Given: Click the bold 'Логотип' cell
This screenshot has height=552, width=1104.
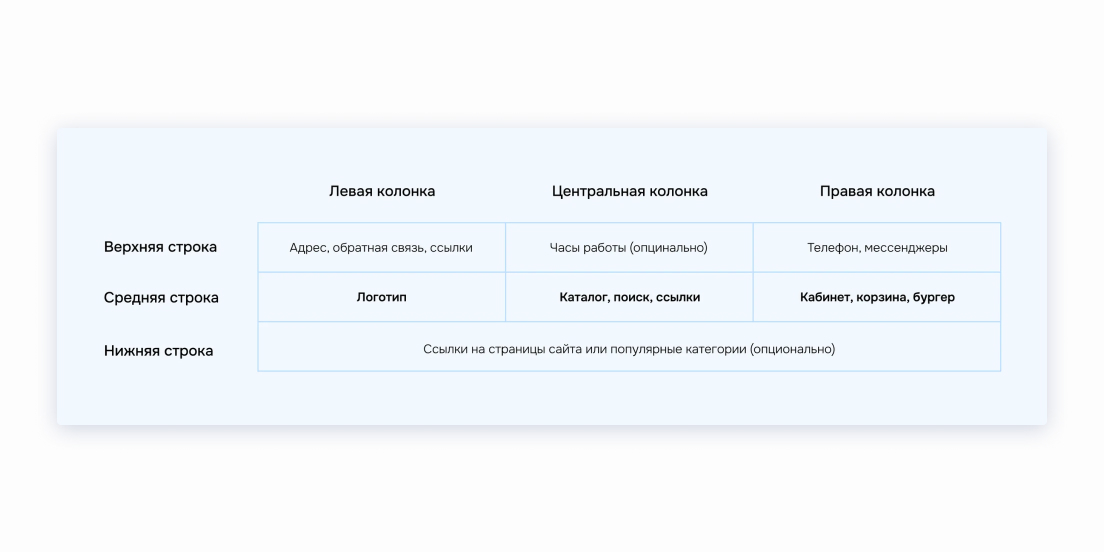Looking at the screenshot, I should tap(382, 297).
